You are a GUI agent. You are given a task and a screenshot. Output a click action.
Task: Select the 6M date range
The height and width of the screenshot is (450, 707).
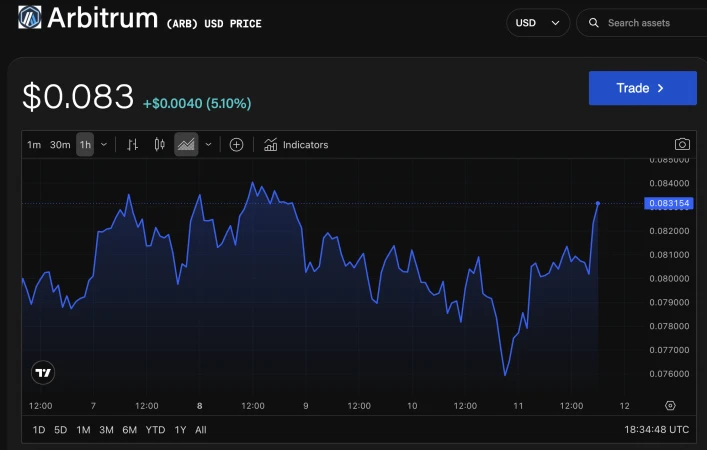pos(129,430)
